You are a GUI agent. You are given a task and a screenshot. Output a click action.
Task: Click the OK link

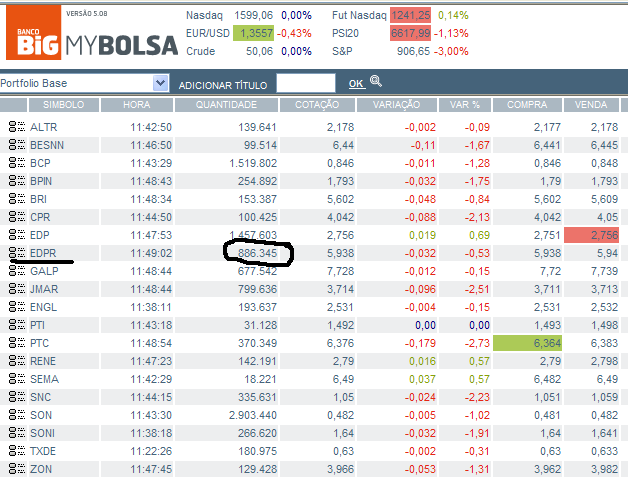(356, 84)
